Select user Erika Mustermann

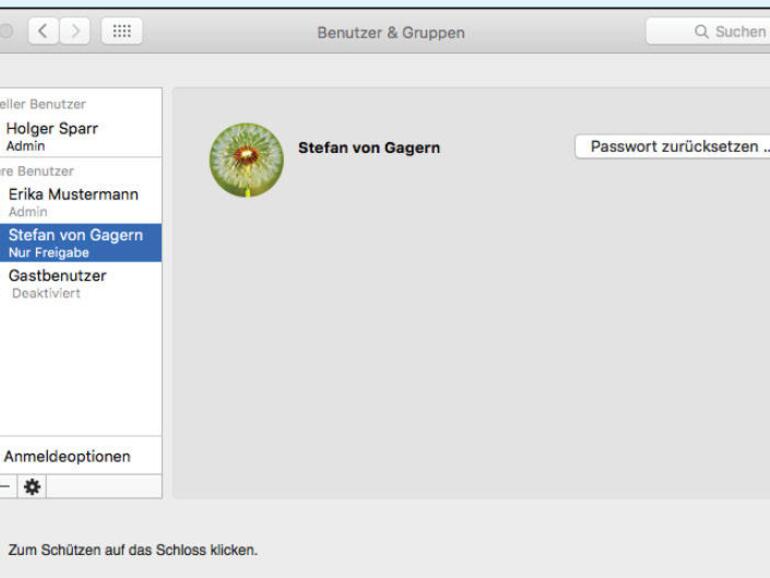tap(81, 202)
